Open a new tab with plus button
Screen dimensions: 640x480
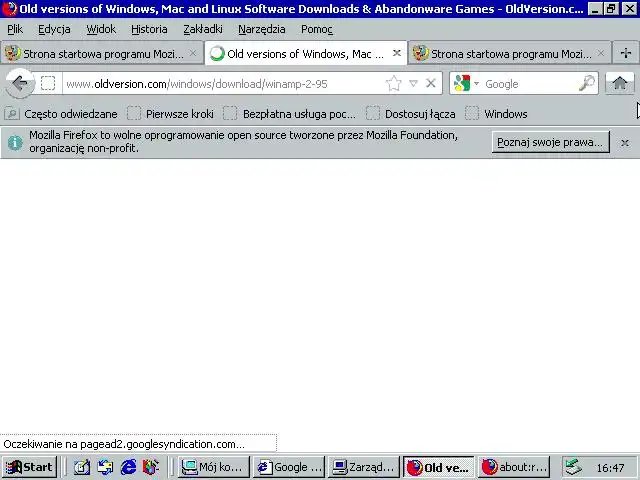(625, 53)
